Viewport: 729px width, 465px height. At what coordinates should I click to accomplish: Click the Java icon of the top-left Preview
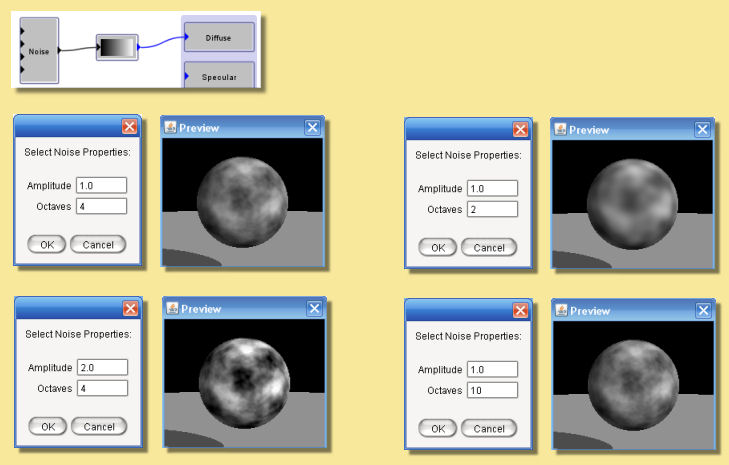[170, 127]
